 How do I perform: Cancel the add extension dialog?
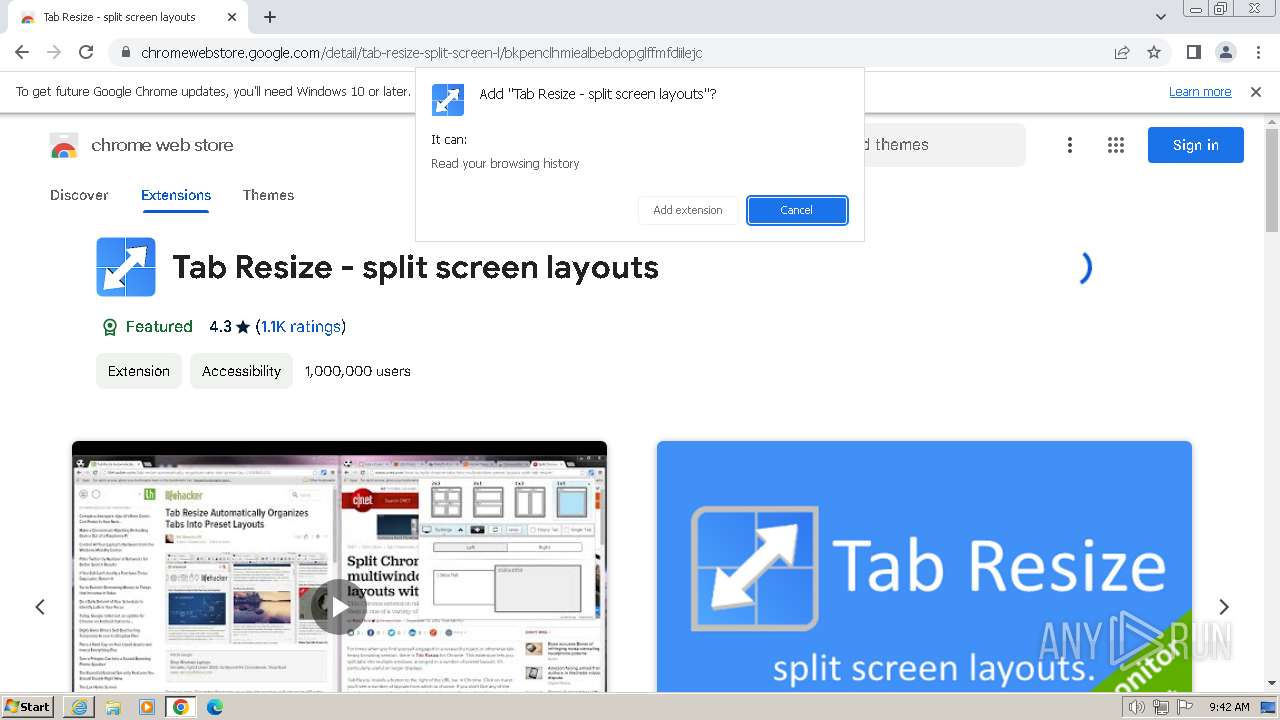click(x=797, y=210)
